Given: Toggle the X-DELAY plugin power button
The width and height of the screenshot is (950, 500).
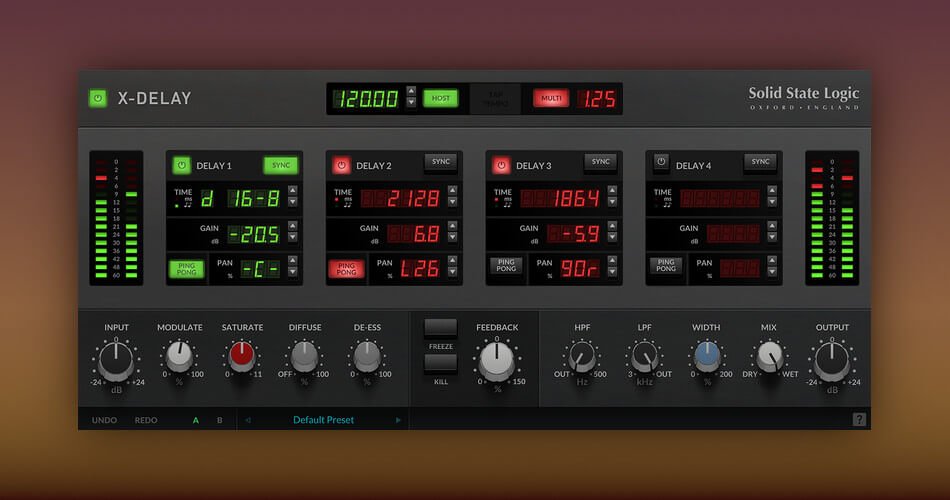Looking at the screenshot, I should coord(98,98).
